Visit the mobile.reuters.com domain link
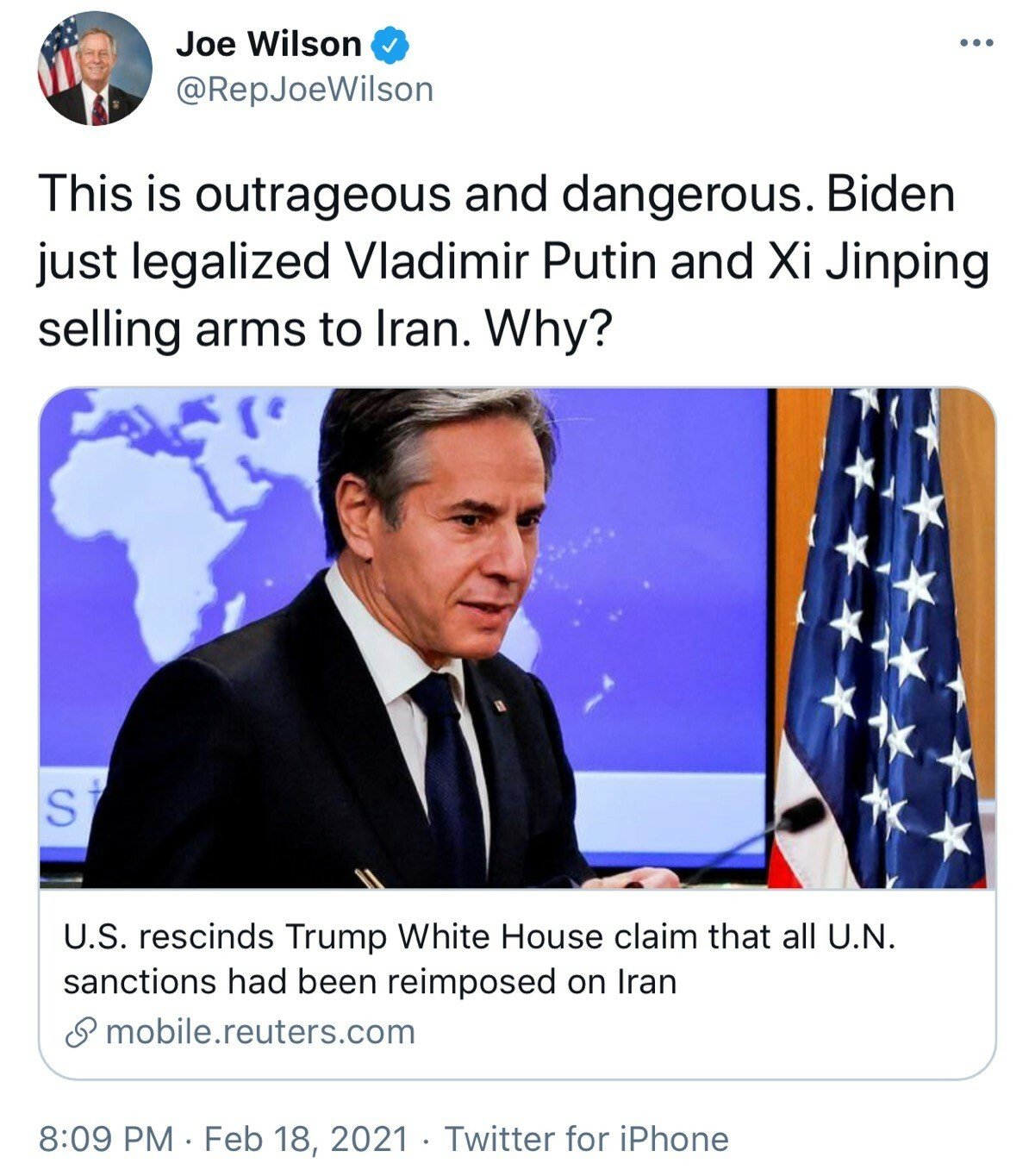The width and height of the screenshot is (1035, 1176). coord(260,1032)
